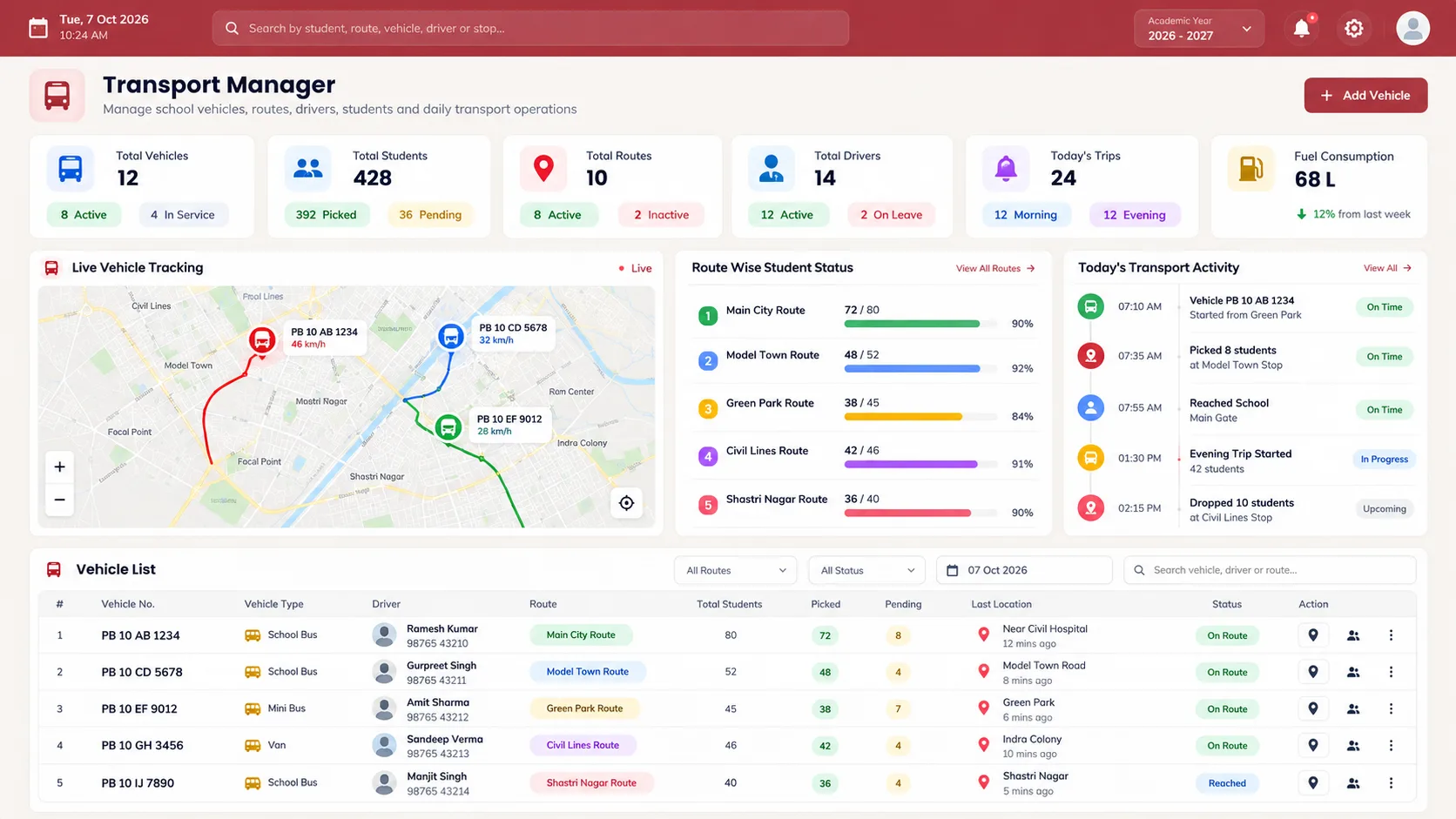Open the All Routes filter dropdown
This screenshot has width=1456, height=819.
tap(736, 570)
